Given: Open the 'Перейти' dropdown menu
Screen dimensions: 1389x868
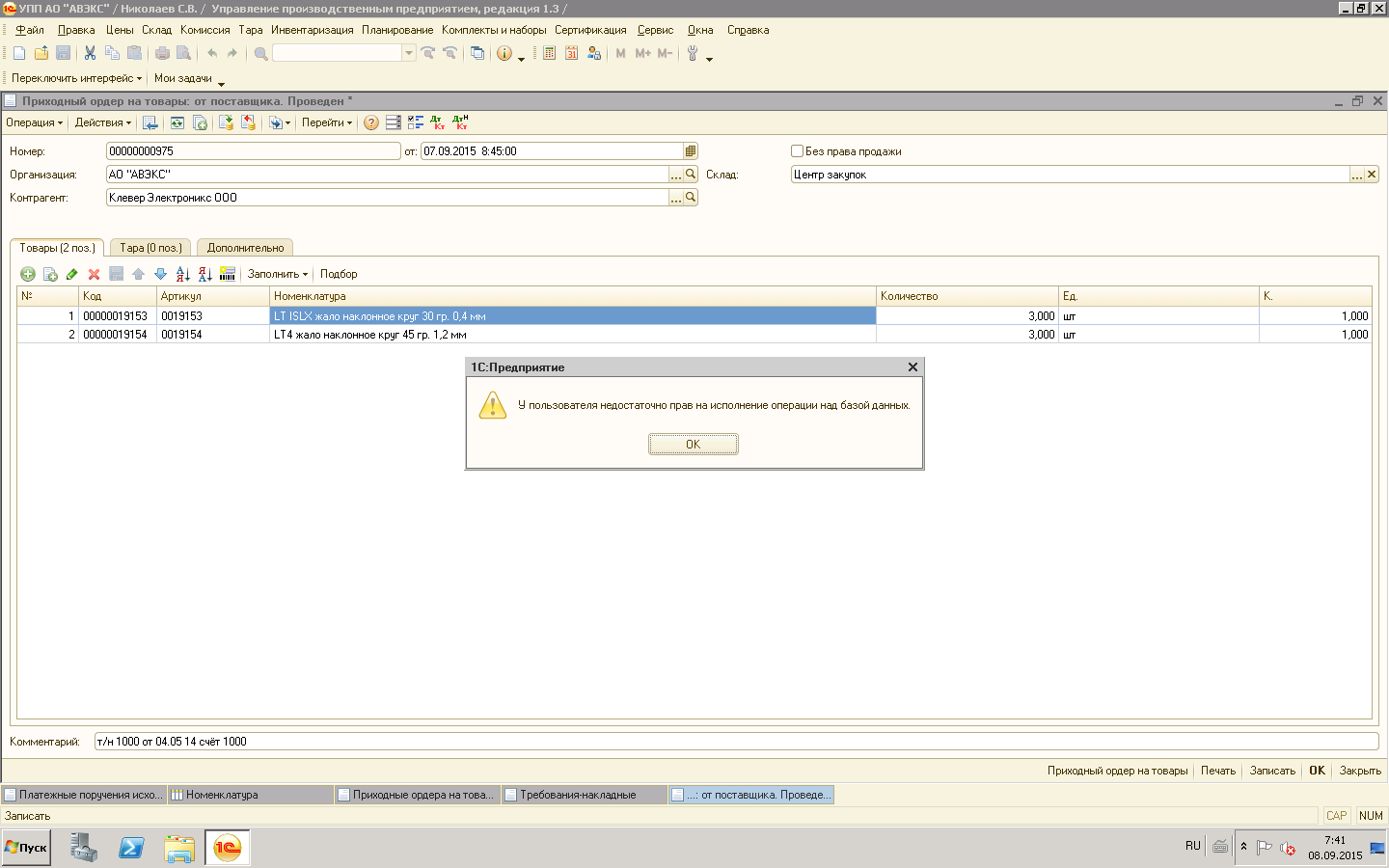Looking at the screenshot, I should coord(326,122).
